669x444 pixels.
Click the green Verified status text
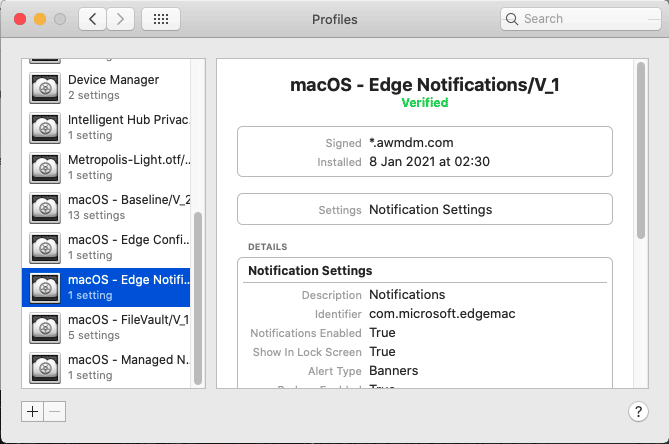click(x=425, y=103)
